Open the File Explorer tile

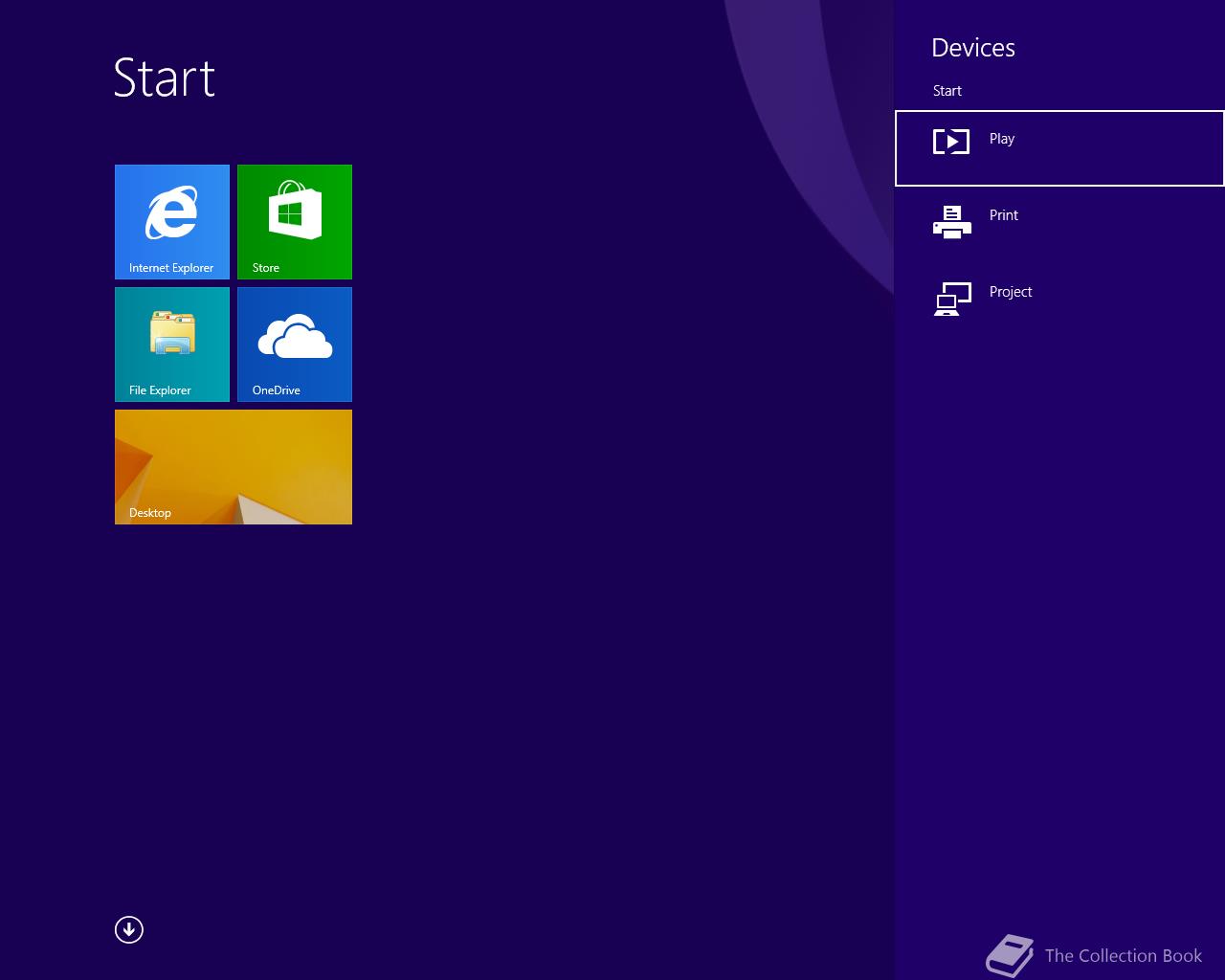pyautogui.click(x=172, y=345)
